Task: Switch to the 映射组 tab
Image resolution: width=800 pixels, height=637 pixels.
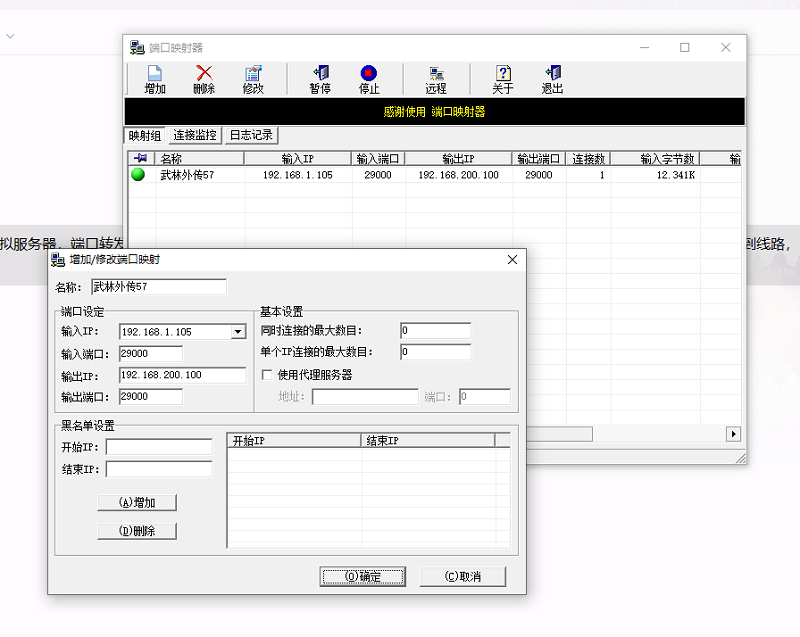Action: pos(144,136)
